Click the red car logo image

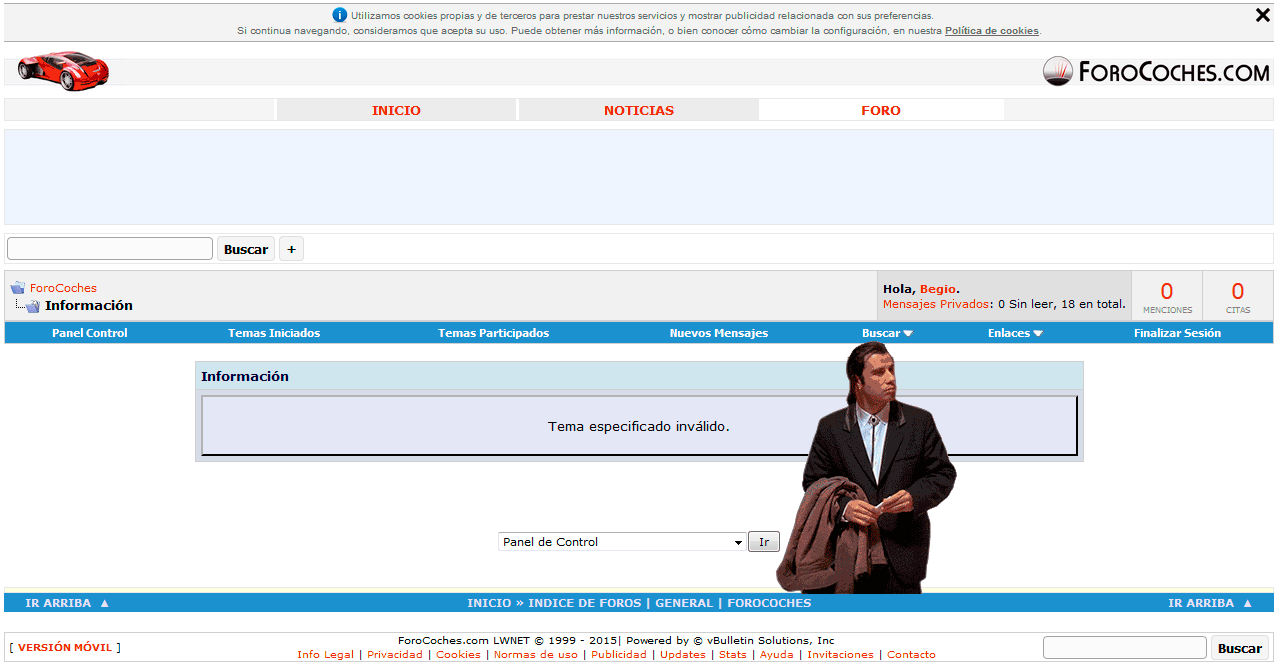[63, 70]
